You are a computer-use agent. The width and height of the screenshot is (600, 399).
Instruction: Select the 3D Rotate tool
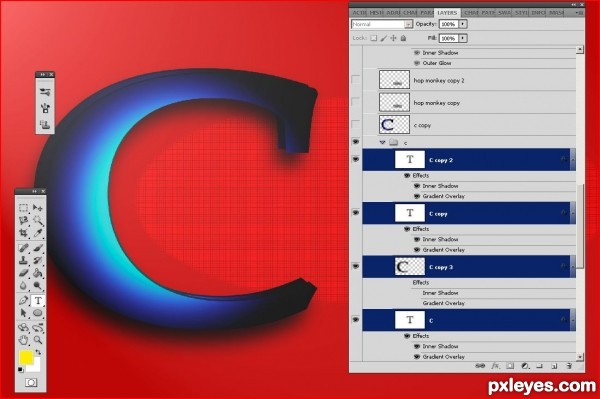(24, 327)
